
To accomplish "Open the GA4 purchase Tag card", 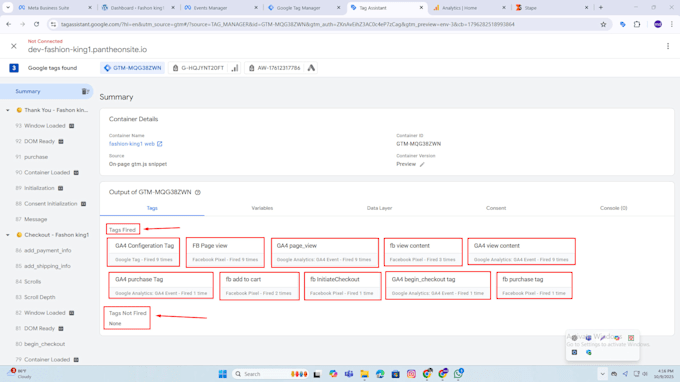I will (161, 285).
